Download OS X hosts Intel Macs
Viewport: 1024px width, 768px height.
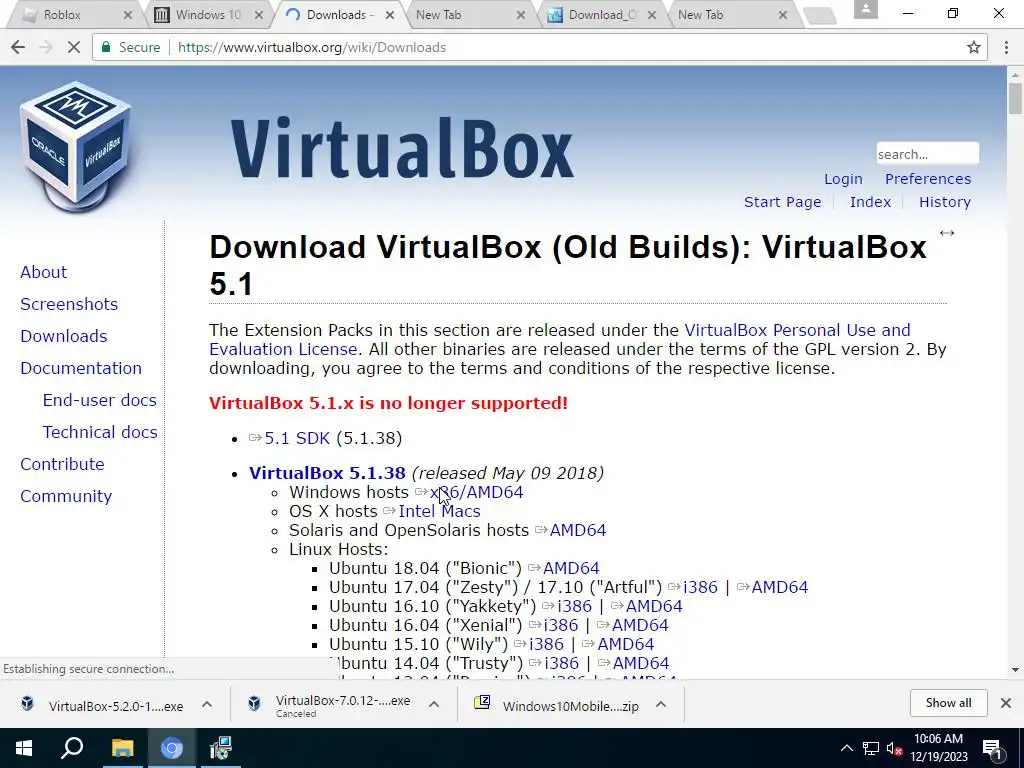pos(440,511)
